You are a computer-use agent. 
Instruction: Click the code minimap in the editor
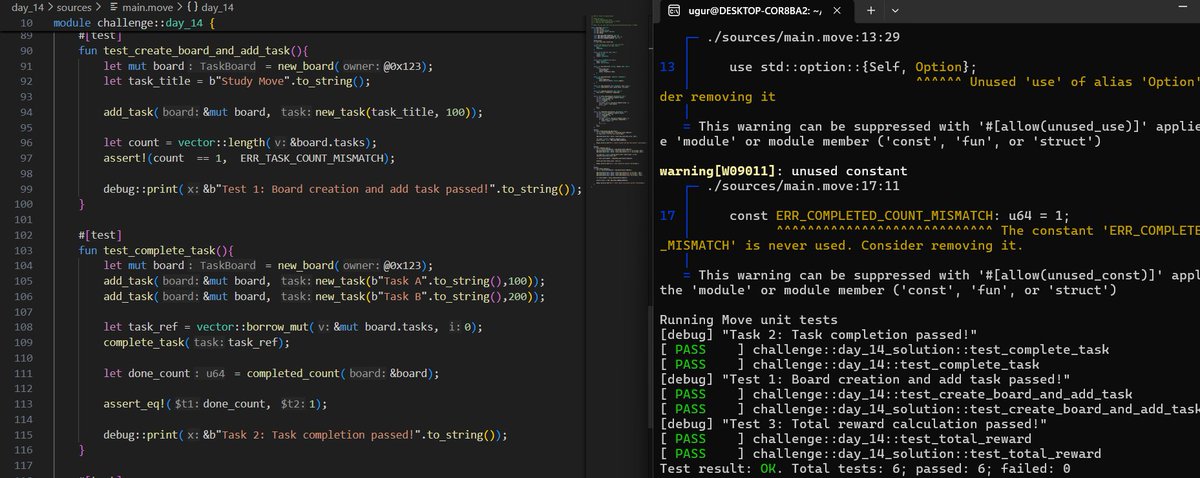(x=615, y=100)
